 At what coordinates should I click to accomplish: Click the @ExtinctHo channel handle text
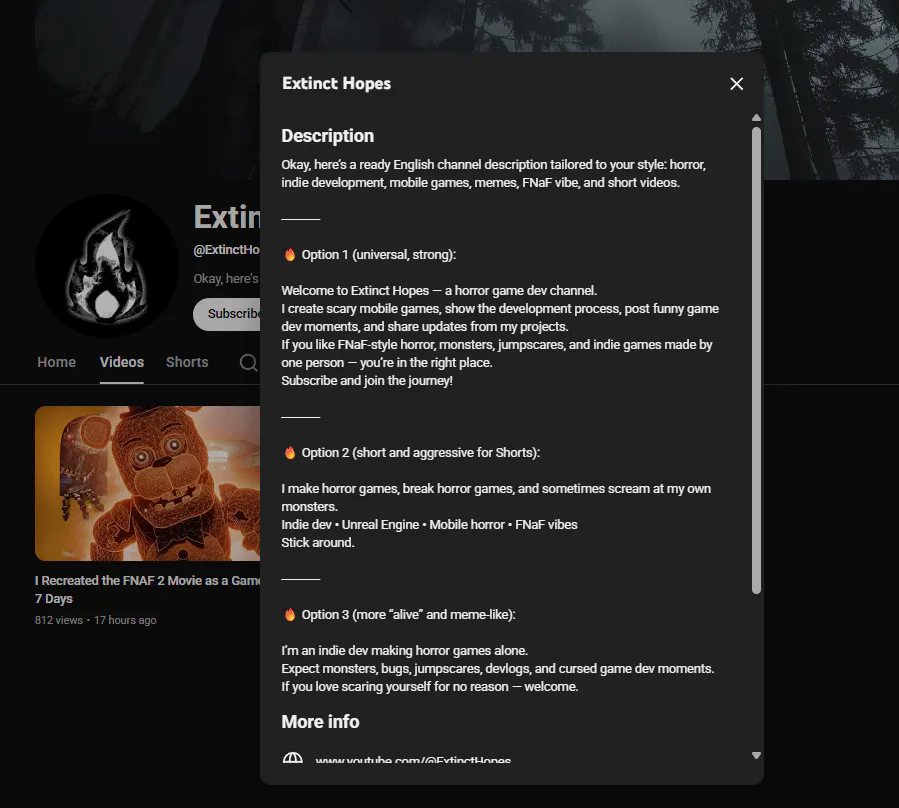[x=226, y=249]
